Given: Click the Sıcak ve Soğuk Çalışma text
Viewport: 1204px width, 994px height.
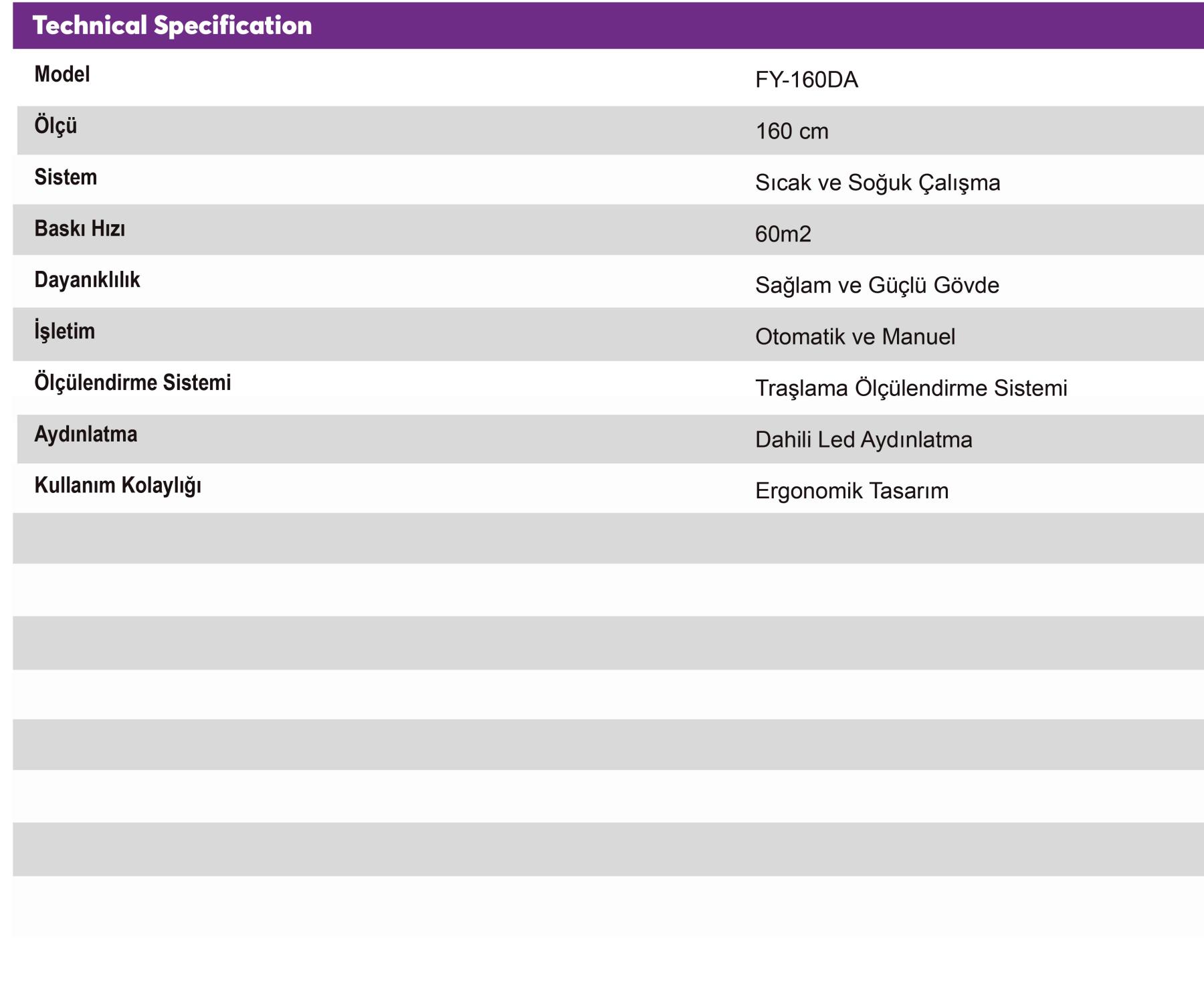Looking at the screenshot, I should pyautogui.click(x=877, y=183).
